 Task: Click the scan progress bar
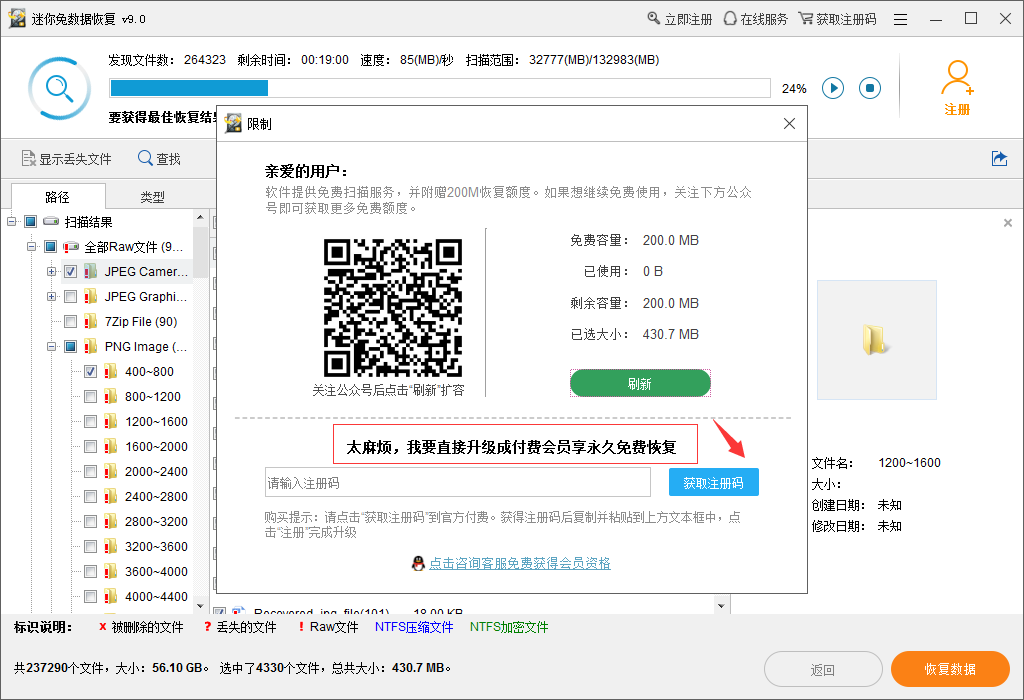[x=440, y=88]
